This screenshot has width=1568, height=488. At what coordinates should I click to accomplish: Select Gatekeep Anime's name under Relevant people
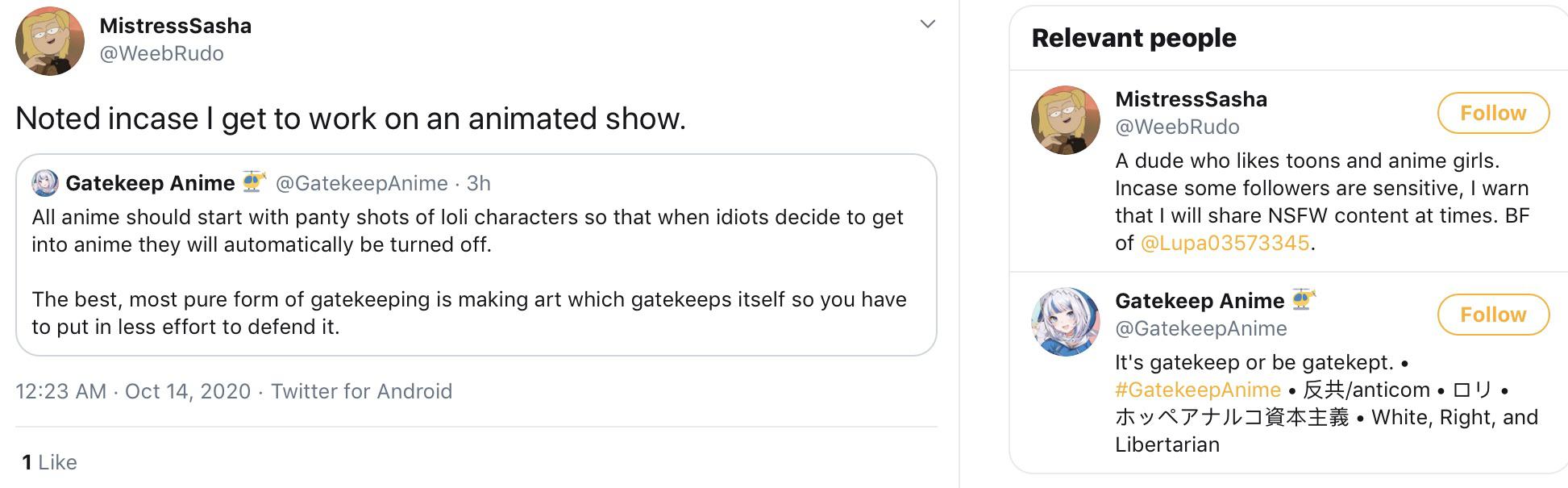coord(1200,301)
